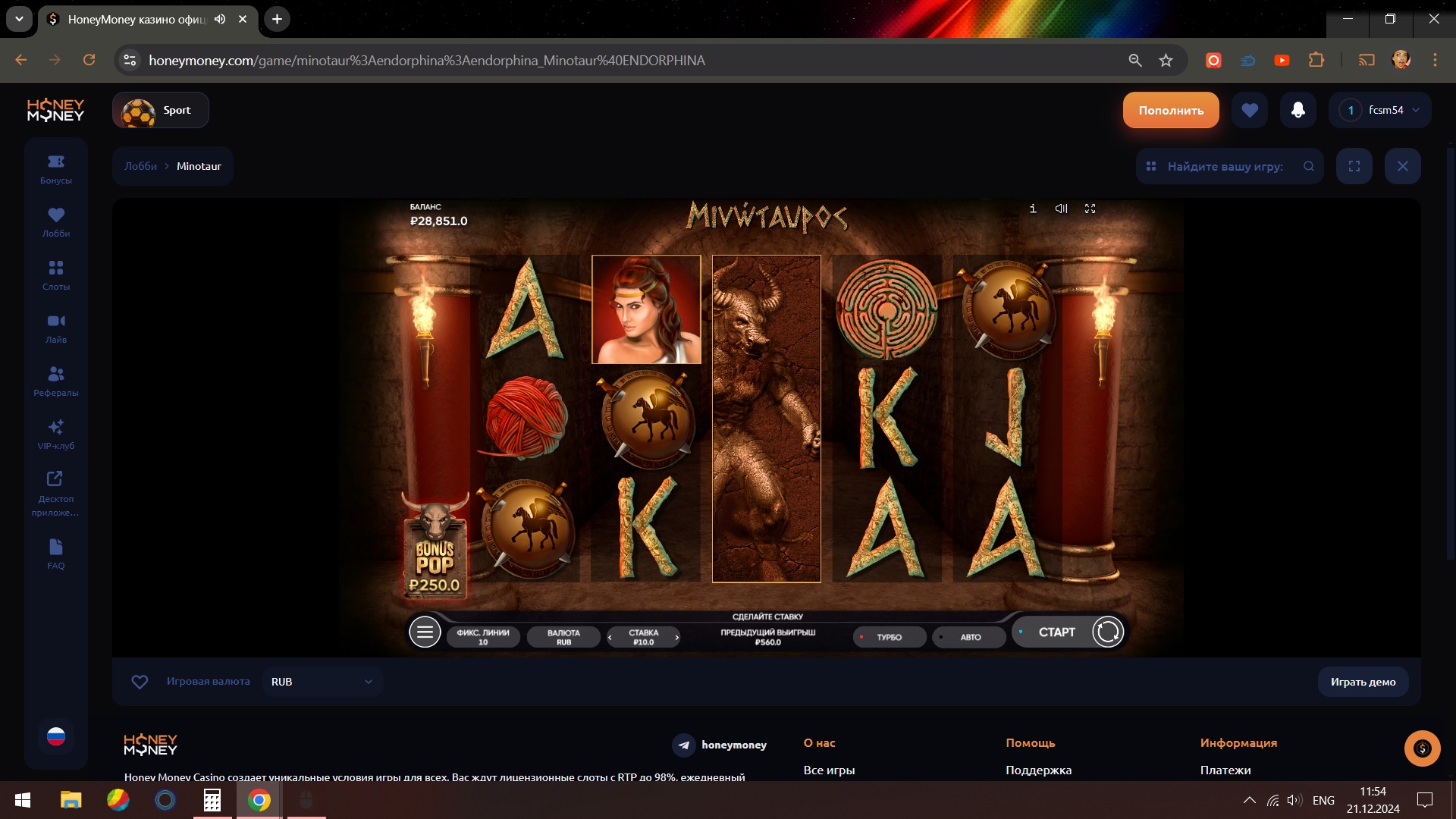Viewport: 1456px width, 819px height.
Task: Click the game search field
Action: coord(1229,166)
